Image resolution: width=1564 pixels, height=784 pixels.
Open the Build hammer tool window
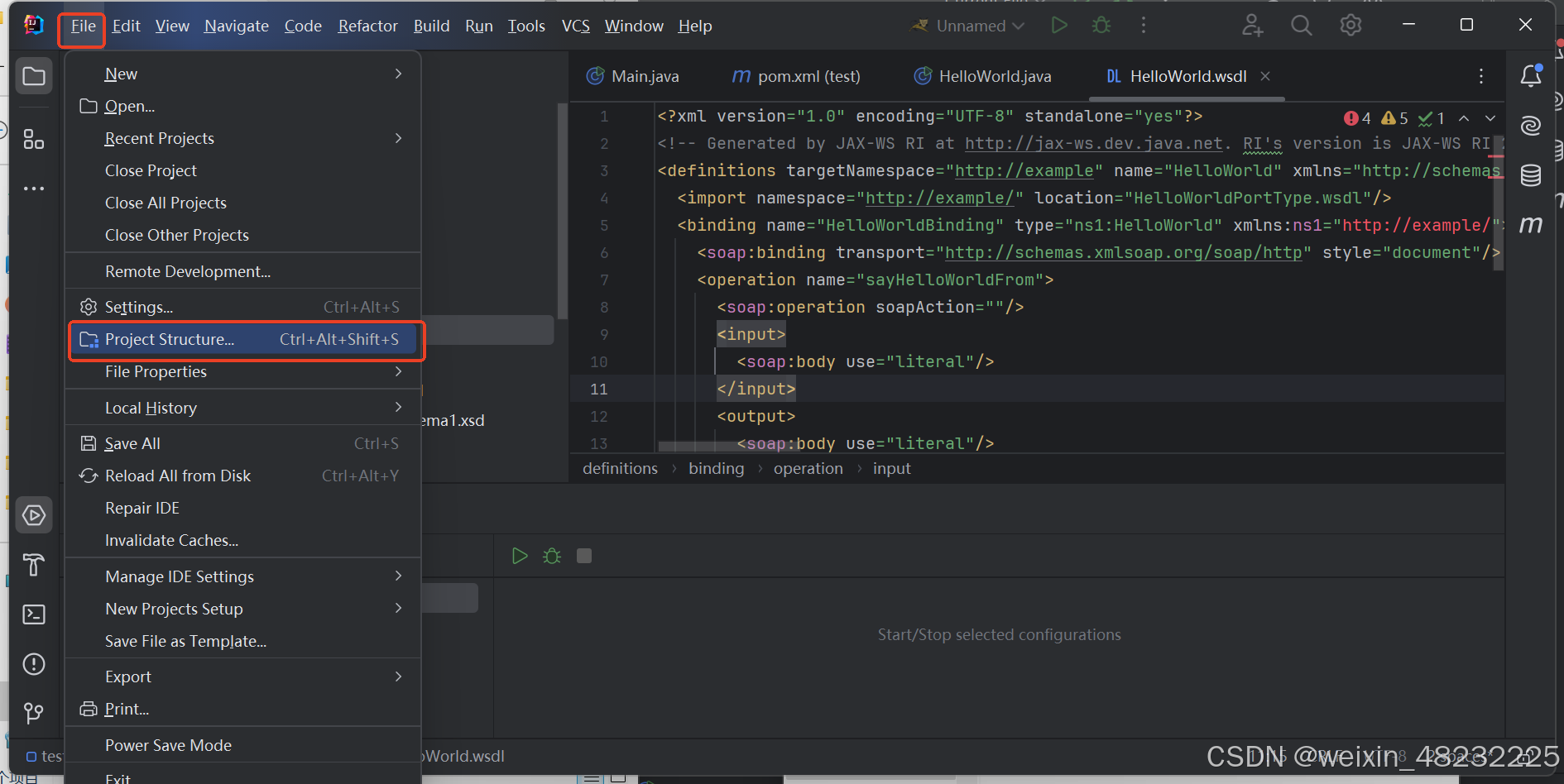[x=34, y=565]
